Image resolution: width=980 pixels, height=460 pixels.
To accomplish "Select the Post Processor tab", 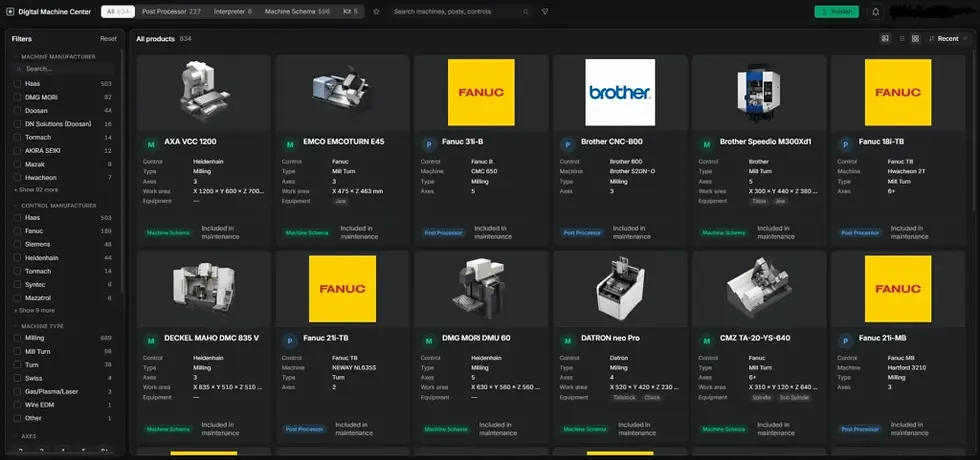I will point(171,11).
